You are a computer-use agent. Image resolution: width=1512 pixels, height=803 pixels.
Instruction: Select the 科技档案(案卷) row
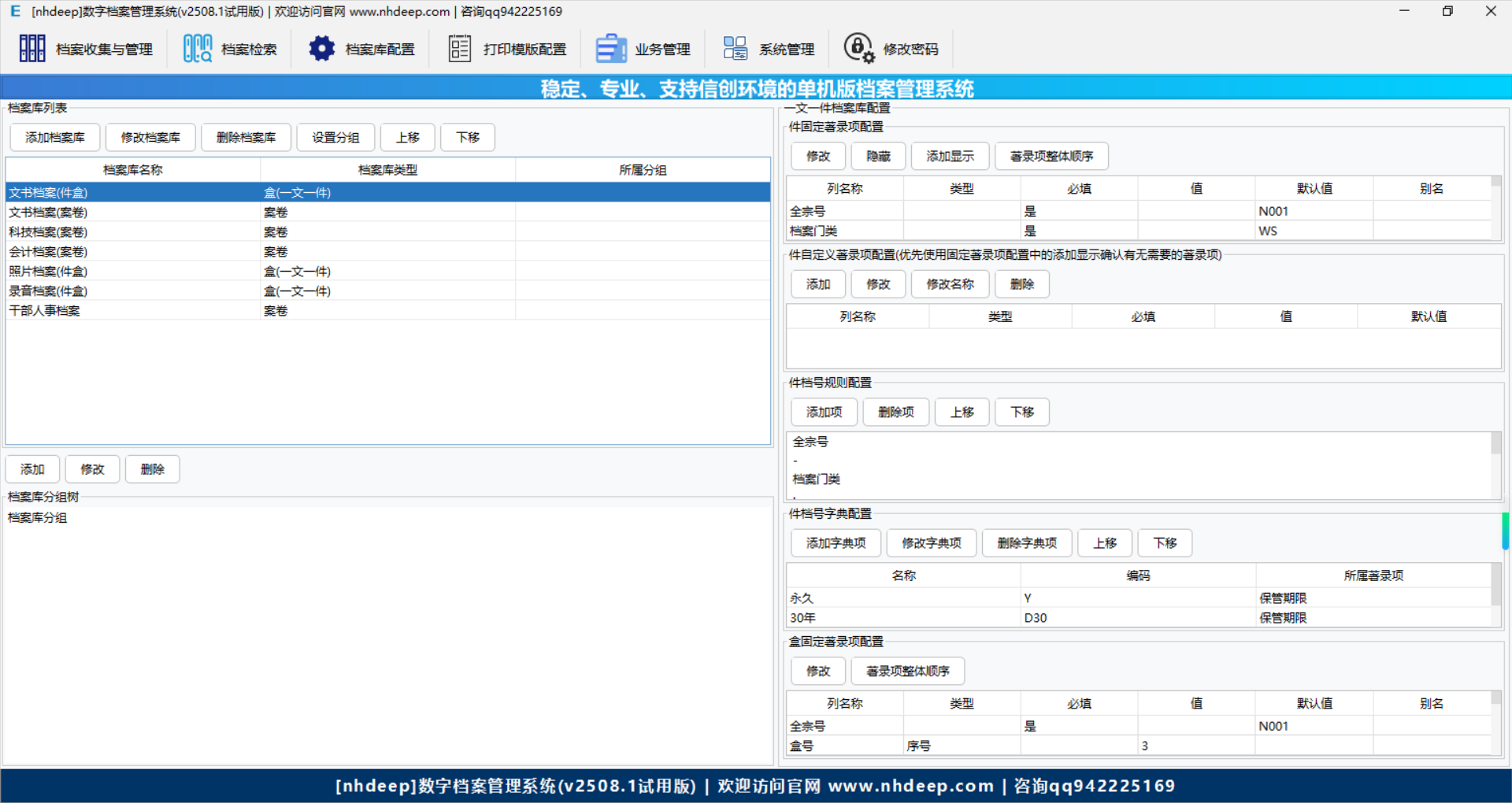click(x=48, y=232)
